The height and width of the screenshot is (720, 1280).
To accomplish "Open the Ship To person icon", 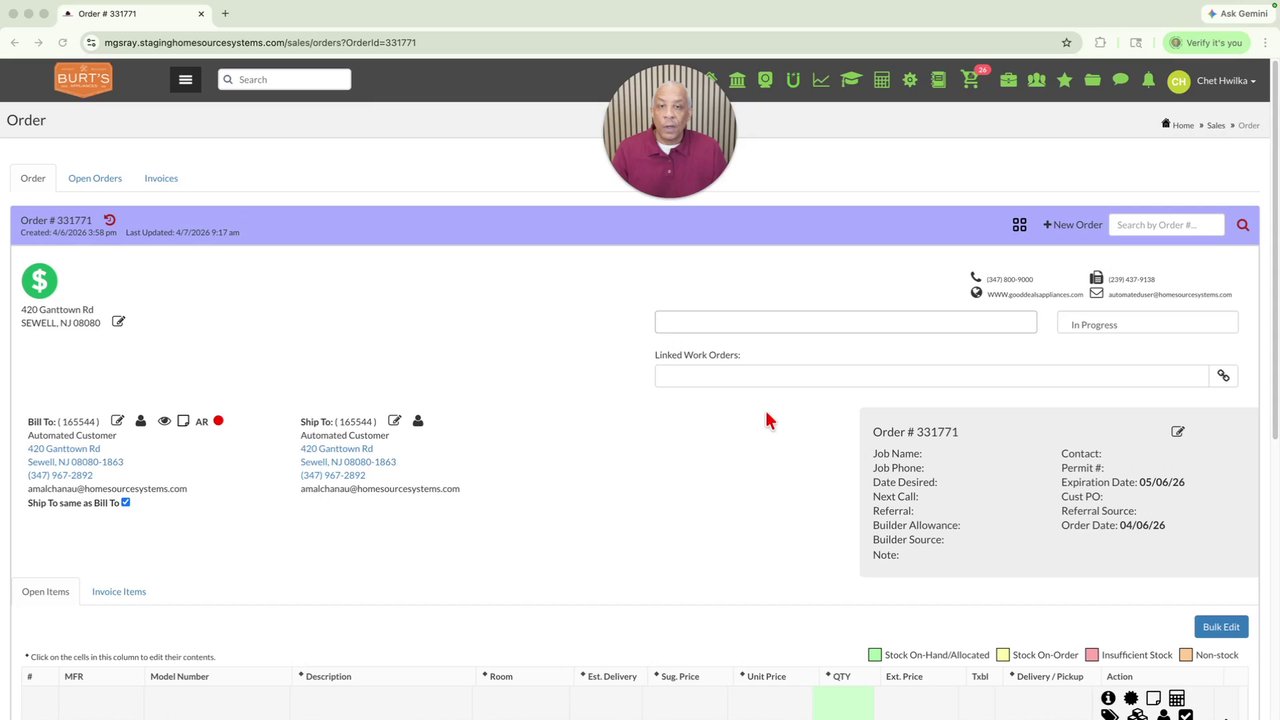I will pos(418,421).
